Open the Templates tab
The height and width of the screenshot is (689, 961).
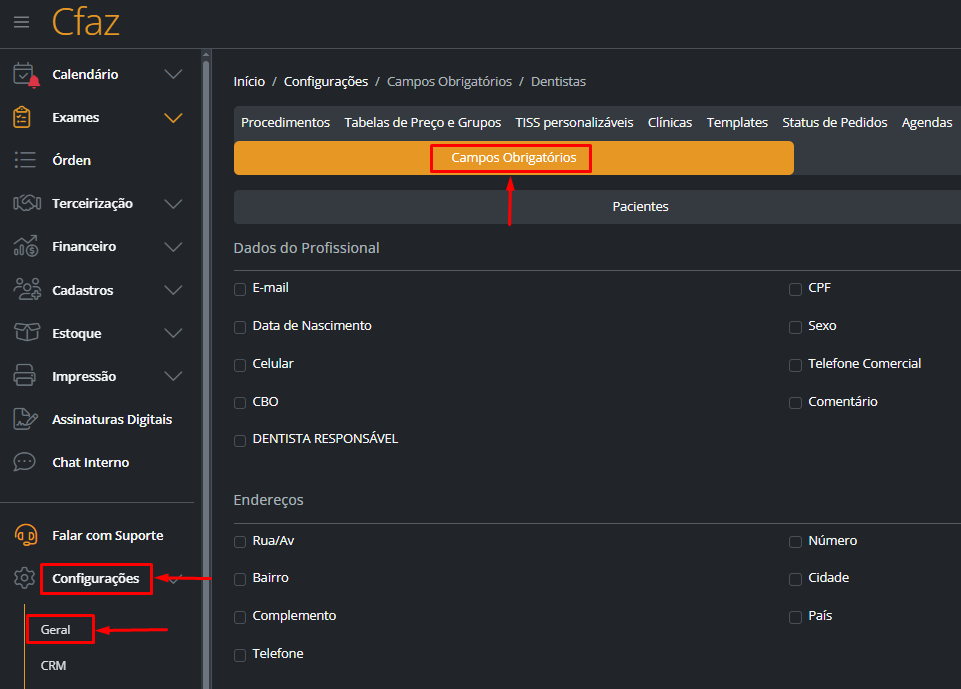[x=737, y=123]
